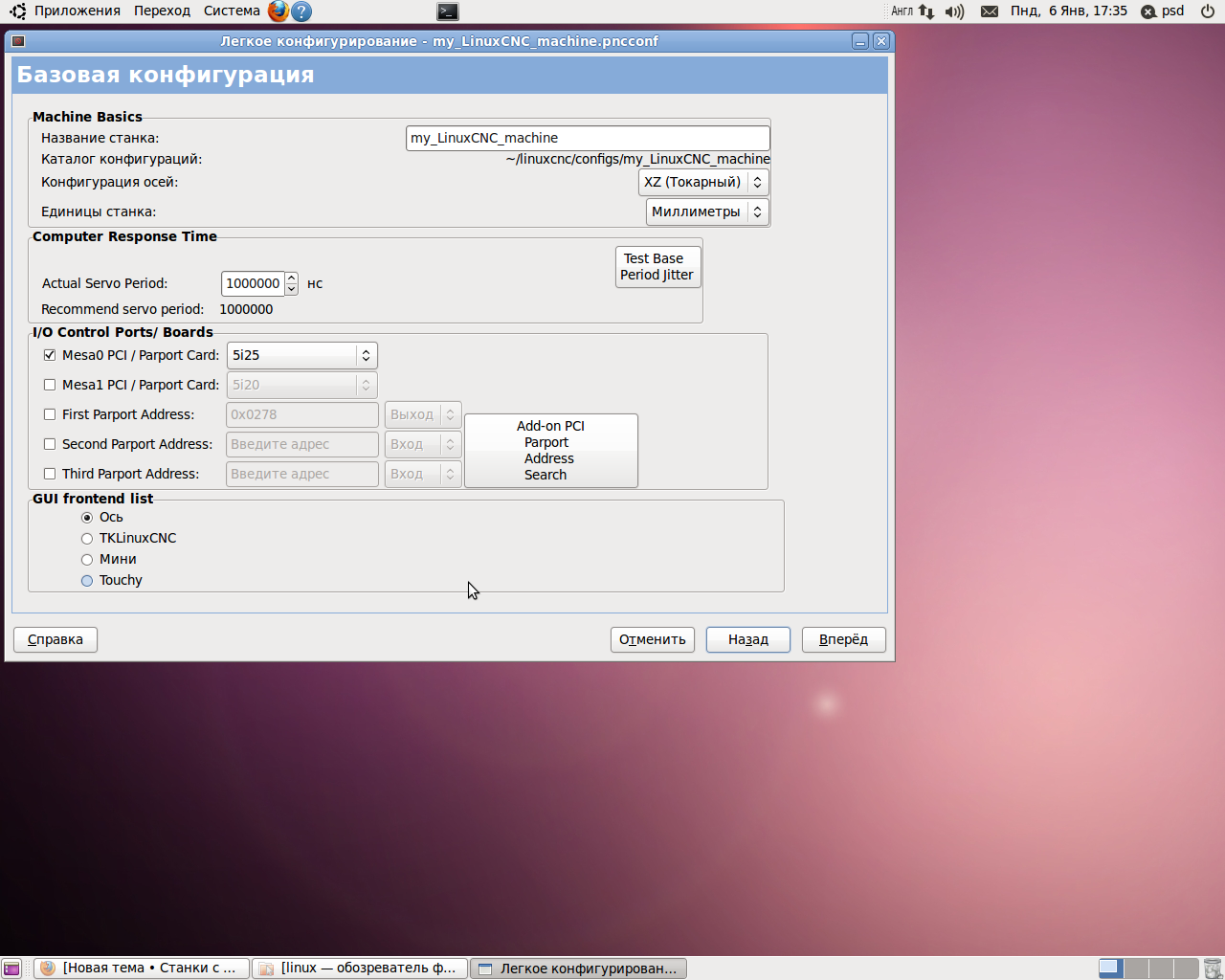1225x980 pixels.
Task: Click the Second Parport Address entry field
Action: (x=302, y=444)
